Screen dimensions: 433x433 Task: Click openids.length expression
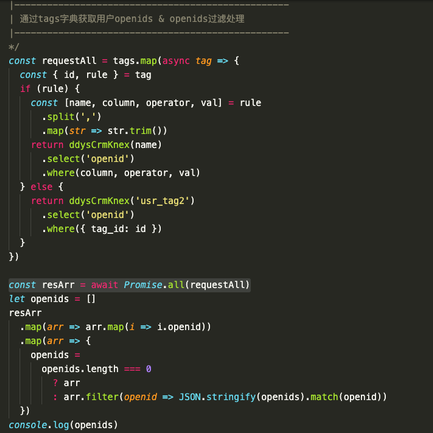80,369
